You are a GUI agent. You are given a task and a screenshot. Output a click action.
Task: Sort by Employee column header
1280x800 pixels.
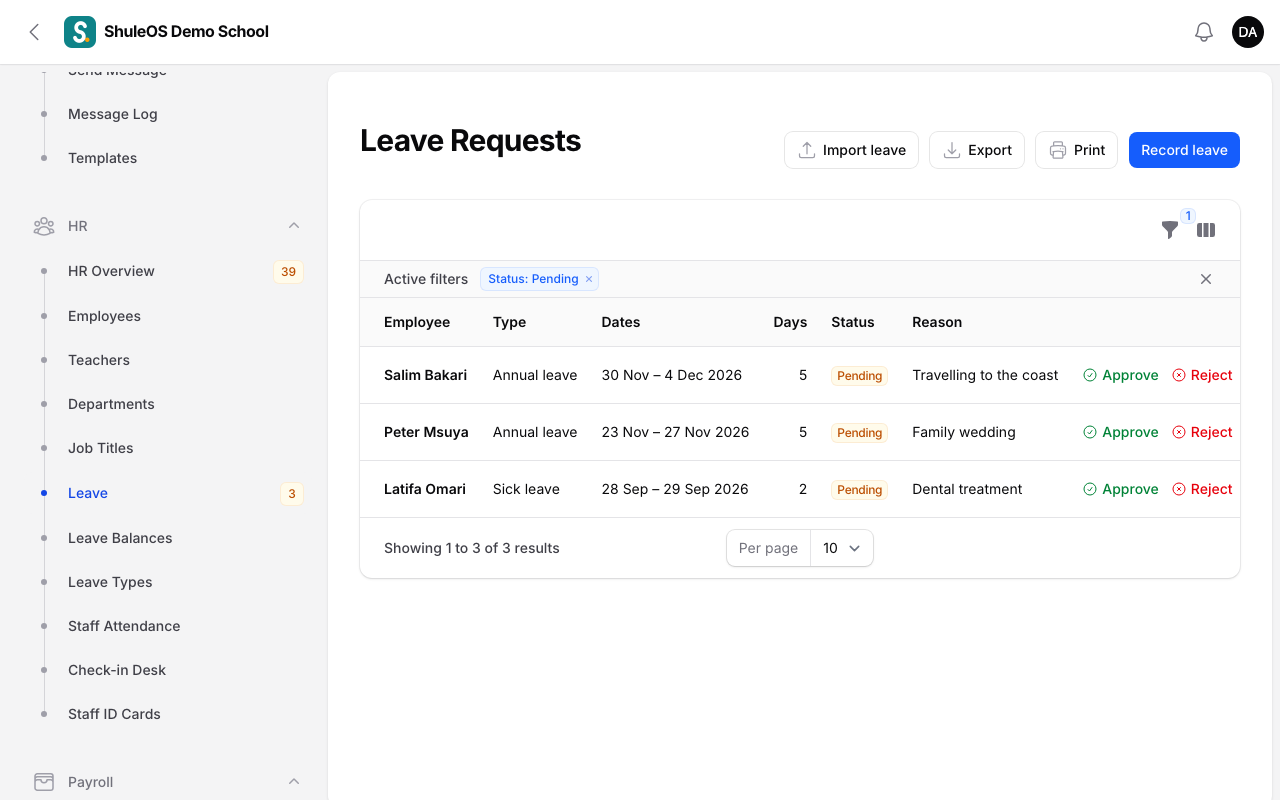(417, 322)
